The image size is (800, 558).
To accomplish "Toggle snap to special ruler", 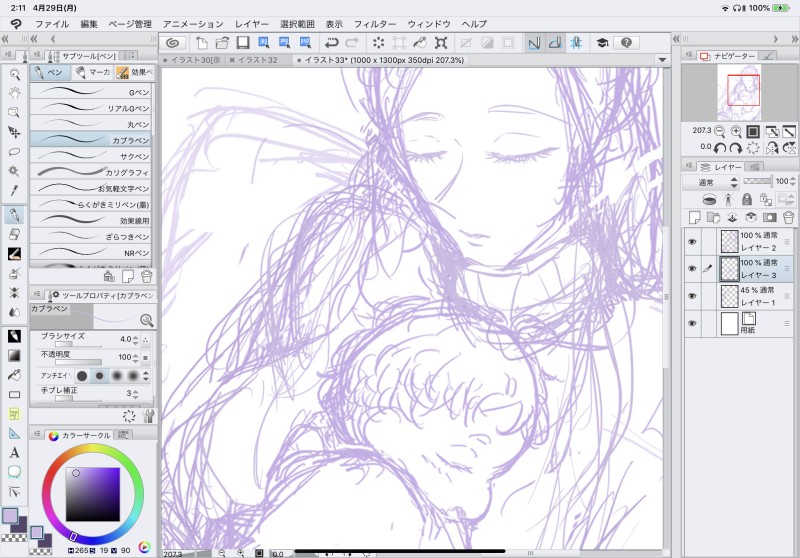I will [x=555, y=43].
